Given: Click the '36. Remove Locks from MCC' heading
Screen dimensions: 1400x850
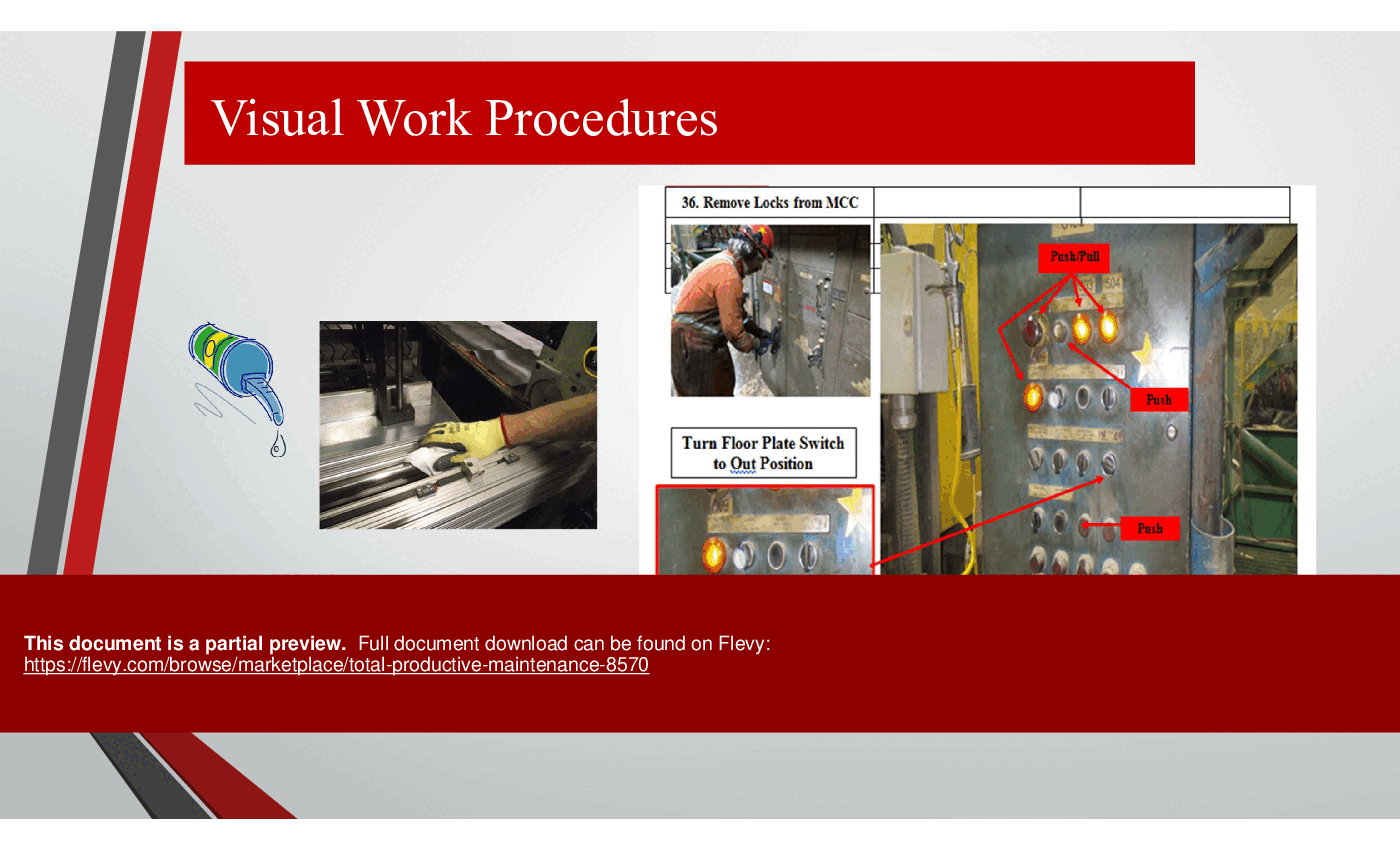Looking at the screenshot, I should (770, 202).
